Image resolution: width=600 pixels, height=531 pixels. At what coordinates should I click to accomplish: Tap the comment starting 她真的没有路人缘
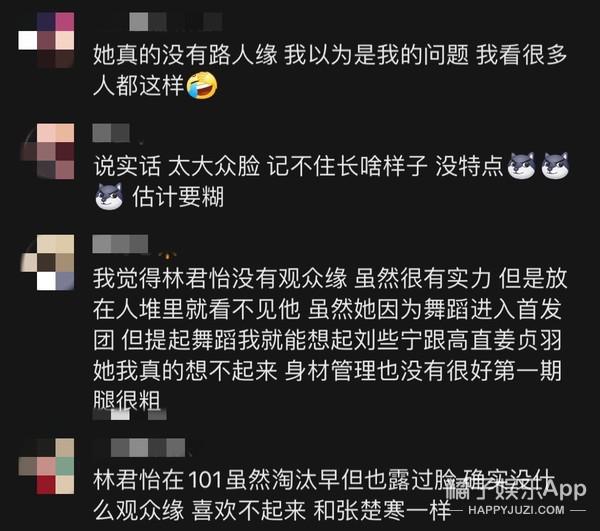point(330,70)
